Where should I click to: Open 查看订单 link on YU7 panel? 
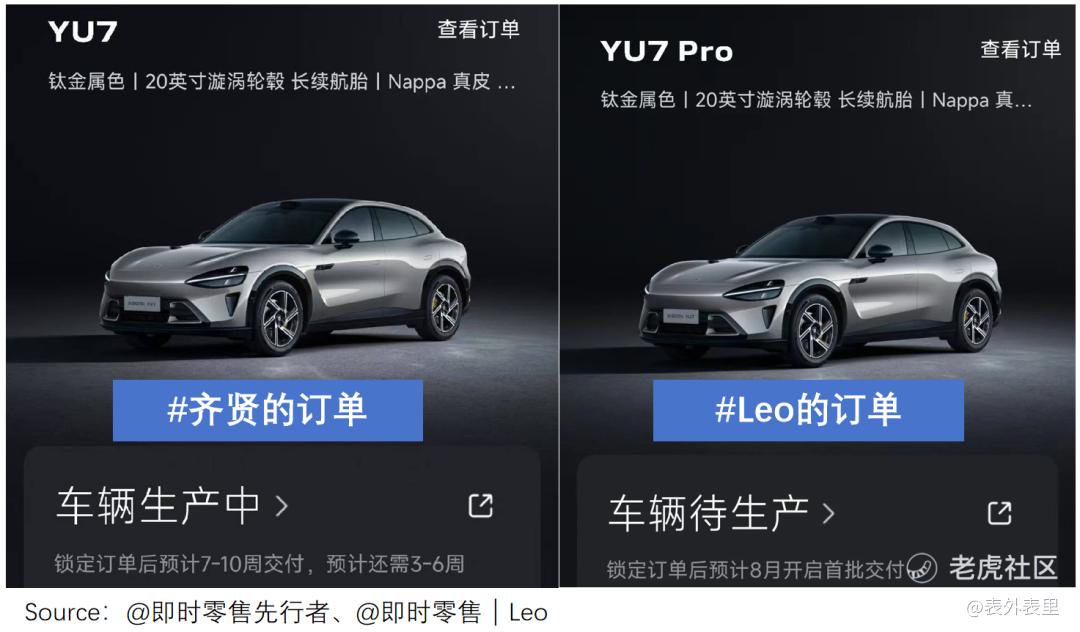pos(479,29)
